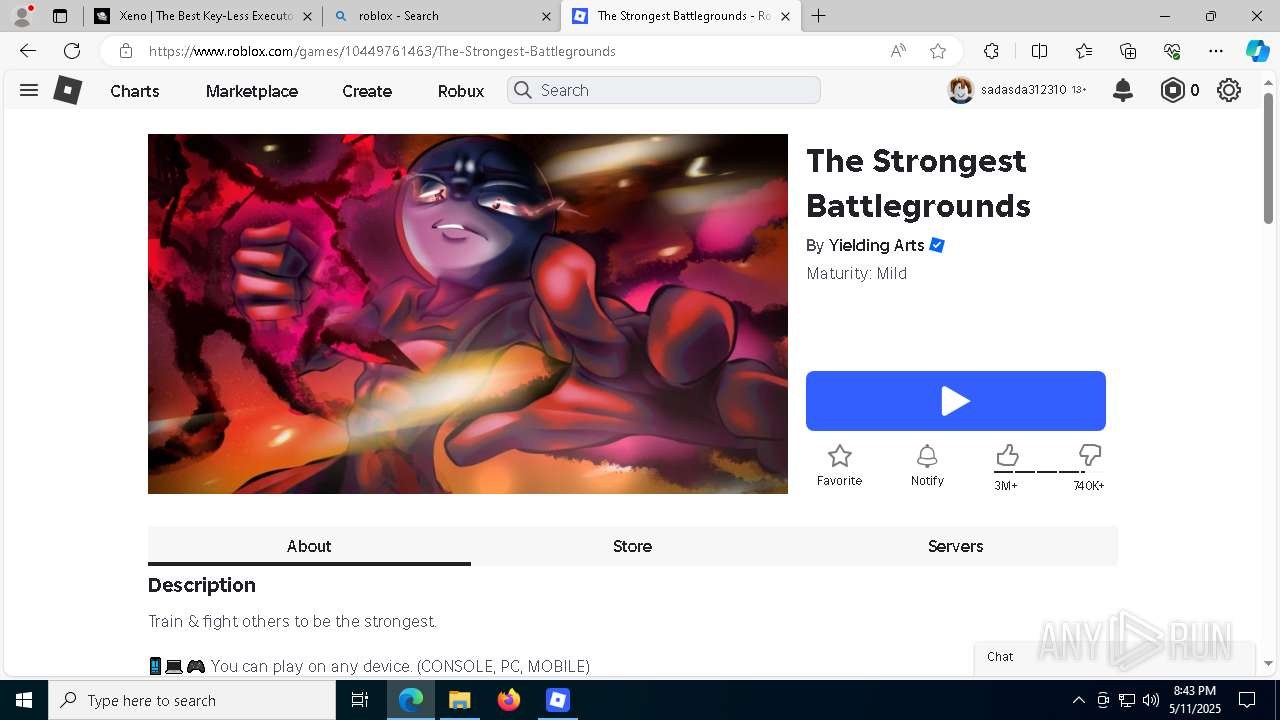Click the username sadasda312310
1280x720 pixels.
click(x=1023, y=90)
